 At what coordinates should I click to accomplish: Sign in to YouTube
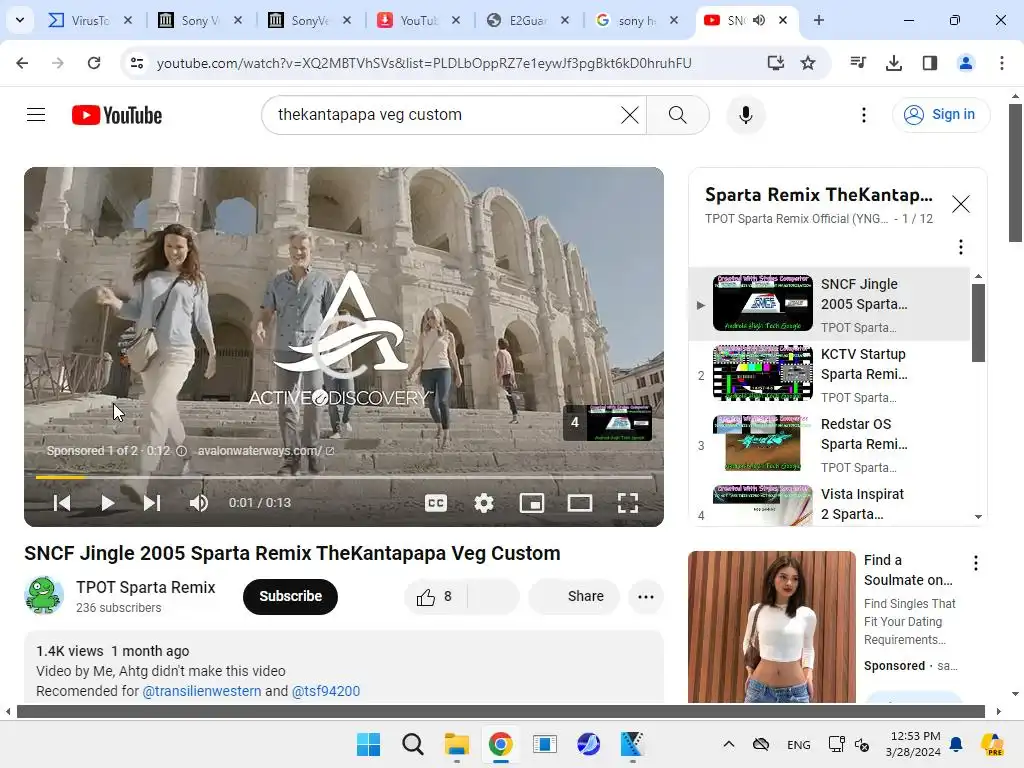(941, 115)
